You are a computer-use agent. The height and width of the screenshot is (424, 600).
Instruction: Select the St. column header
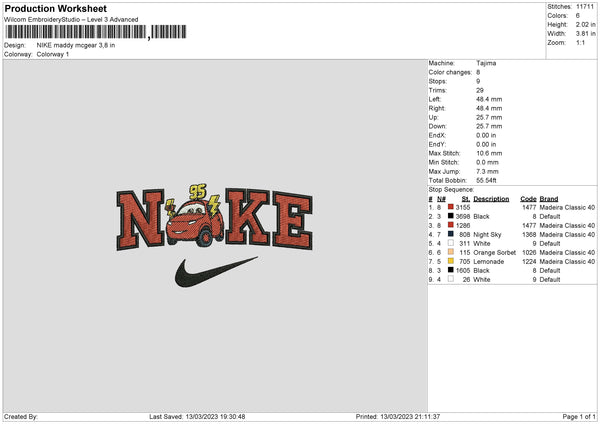pyautogui.click(x=466, y=199)
